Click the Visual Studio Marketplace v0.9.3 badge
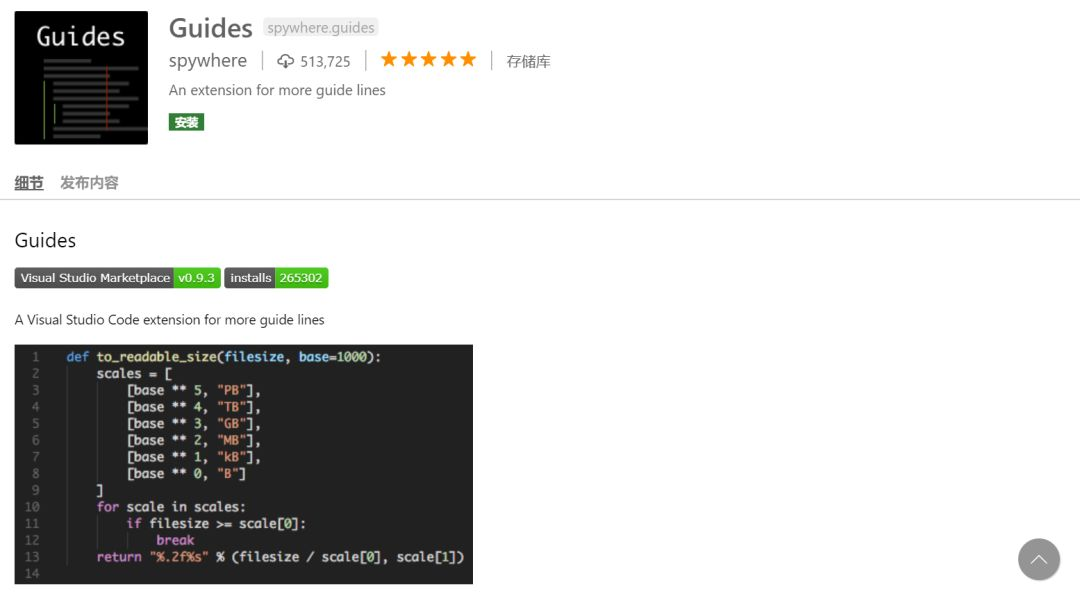The image size is (1080, 594). 117,278
